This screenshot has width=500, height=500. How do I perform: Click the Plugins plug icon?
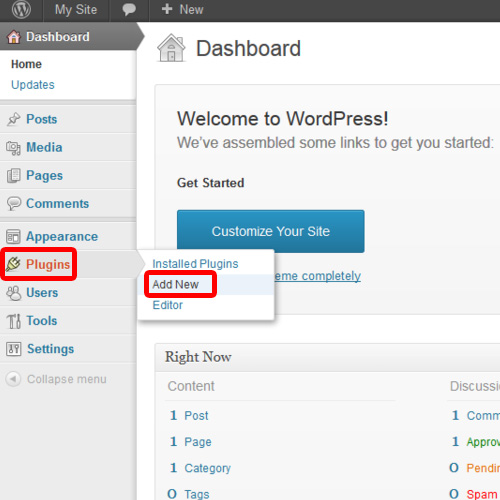pos(13,264)
